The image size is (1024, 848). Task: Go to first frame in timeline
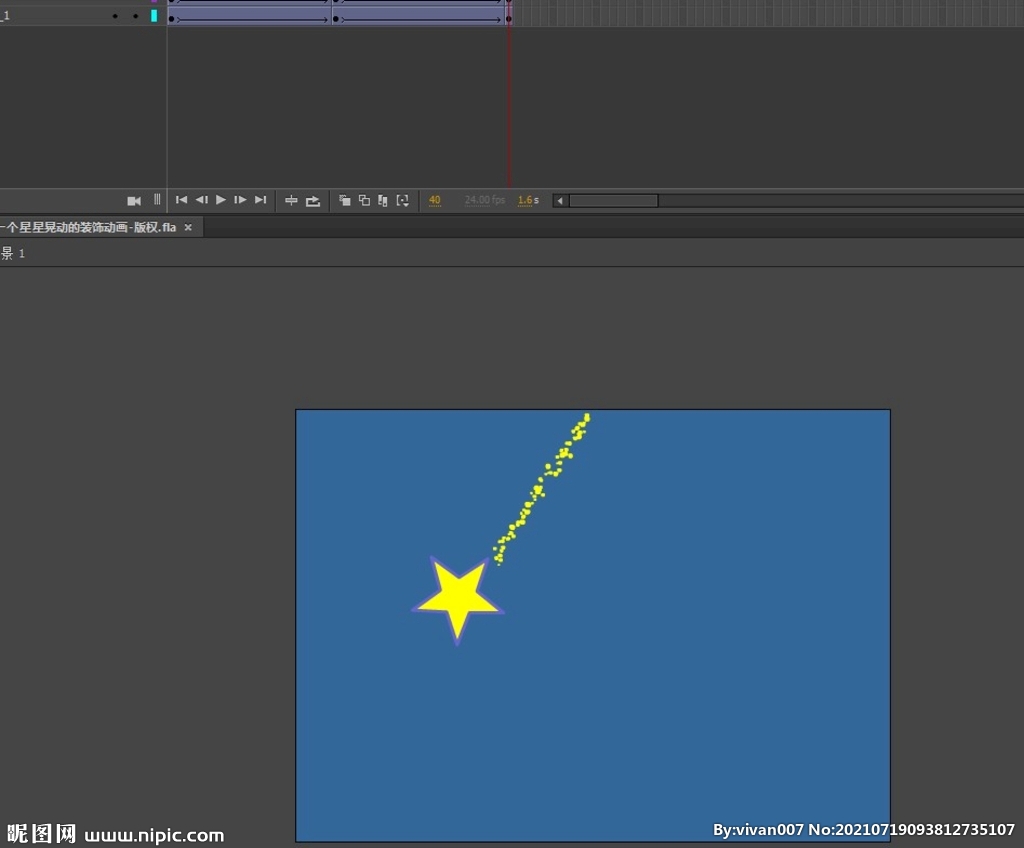pos(182,200)
